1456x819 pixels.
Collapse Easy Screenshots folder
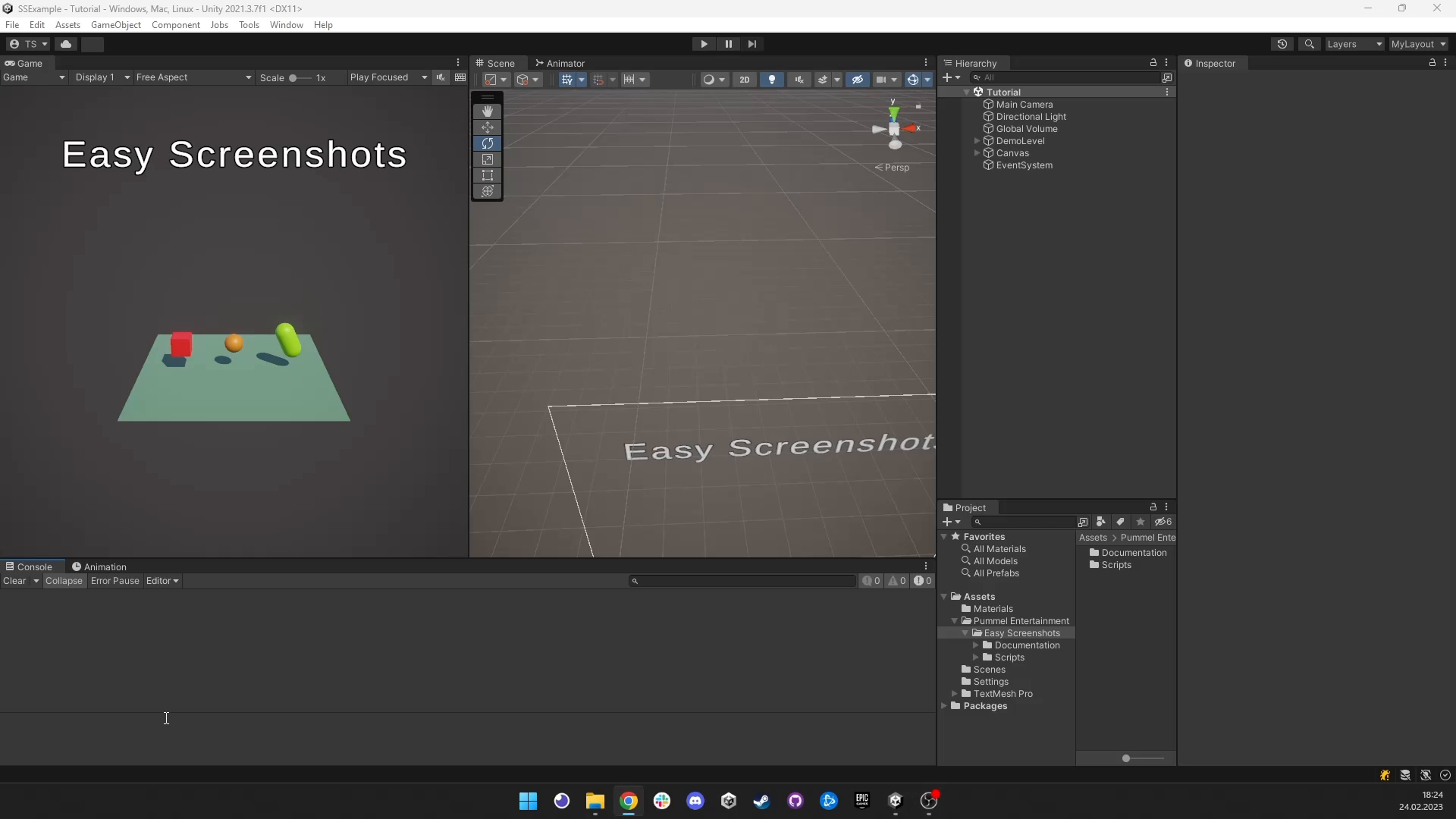pos(965,633)
